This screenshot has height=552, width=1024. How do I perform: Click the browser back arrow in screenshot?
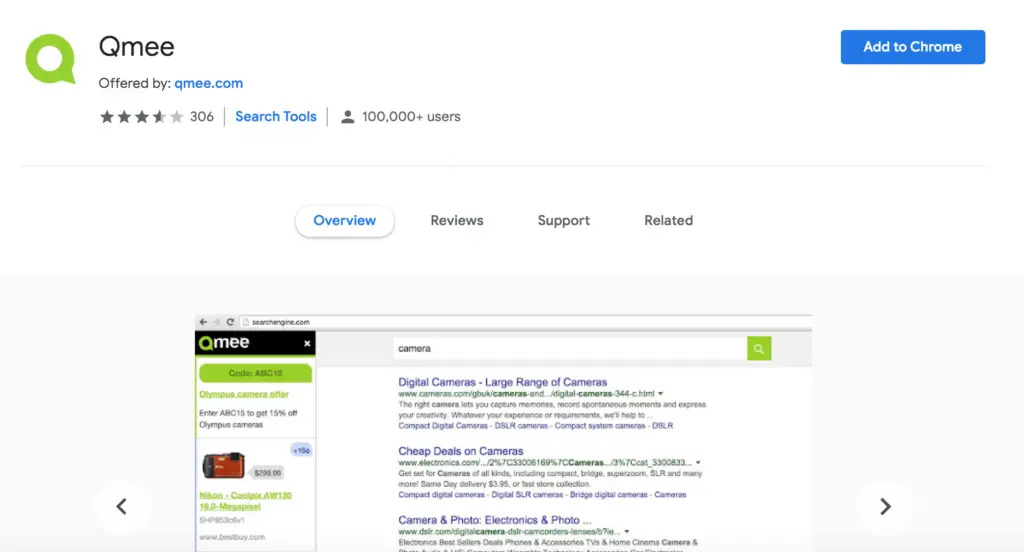(x=203, y=322)
